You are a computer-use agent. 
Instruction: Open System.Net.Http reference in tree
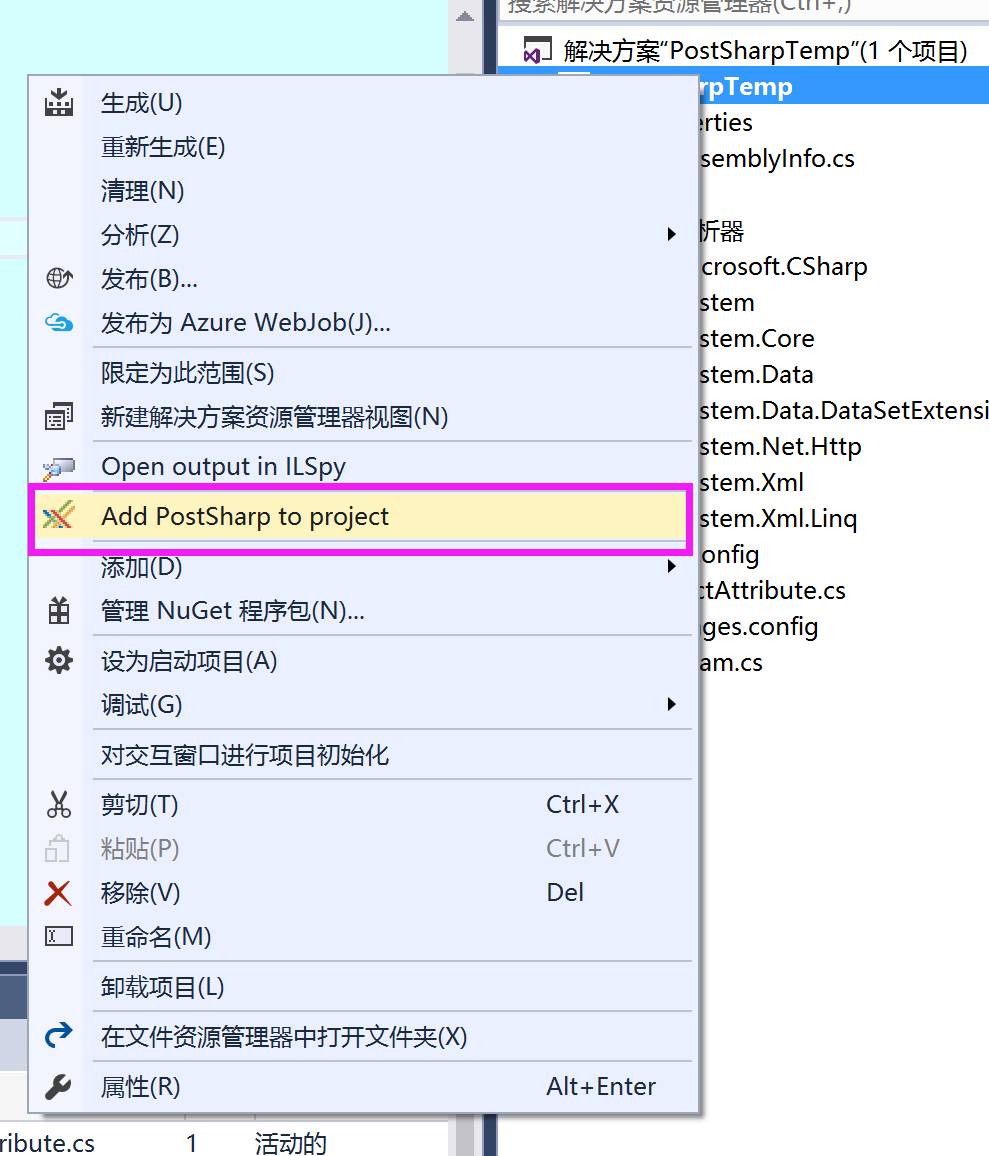tap(780, 446)
